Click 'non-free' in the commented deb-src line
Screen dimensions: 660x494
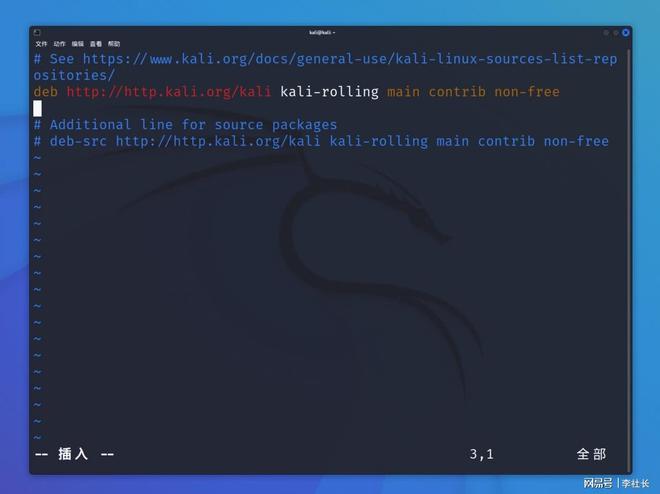(576, 141)
